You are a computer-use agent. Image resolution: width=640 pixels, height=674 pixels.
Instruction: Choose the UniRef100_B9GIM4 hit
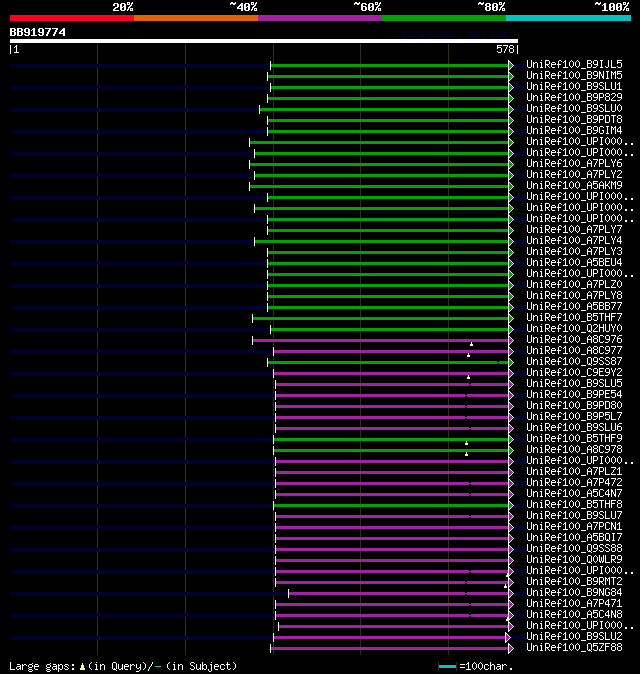tap(574, 131)
